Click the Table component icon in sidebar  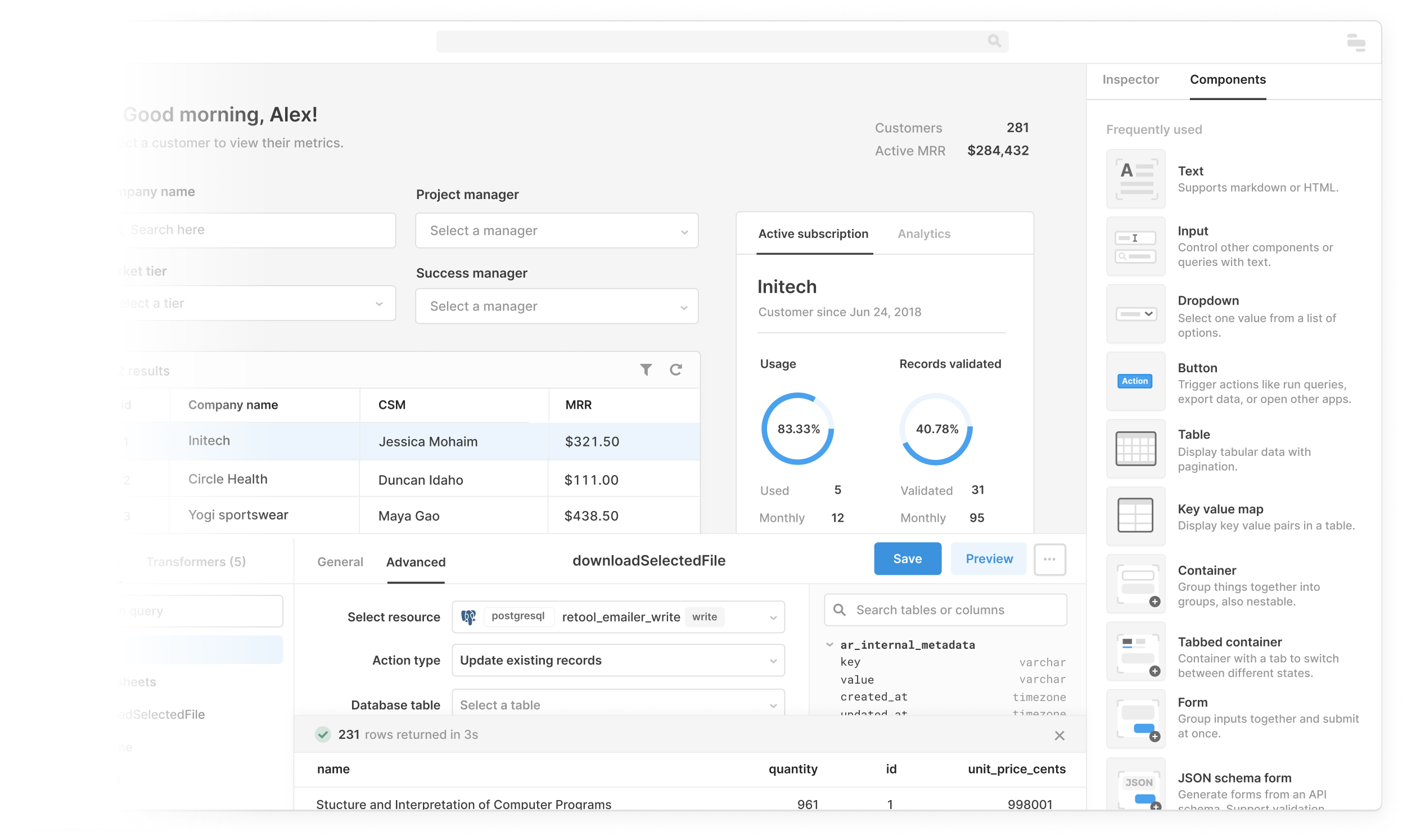(x=1135, y=448)
